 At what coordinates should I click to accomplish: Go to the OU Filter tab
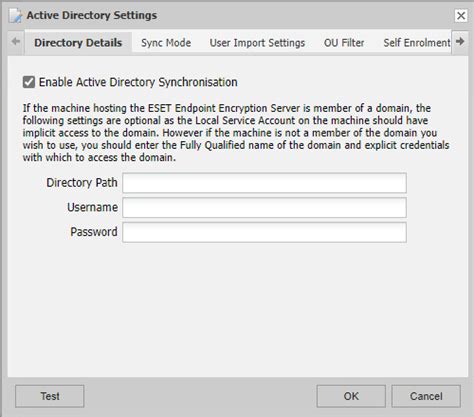(344, 43)
